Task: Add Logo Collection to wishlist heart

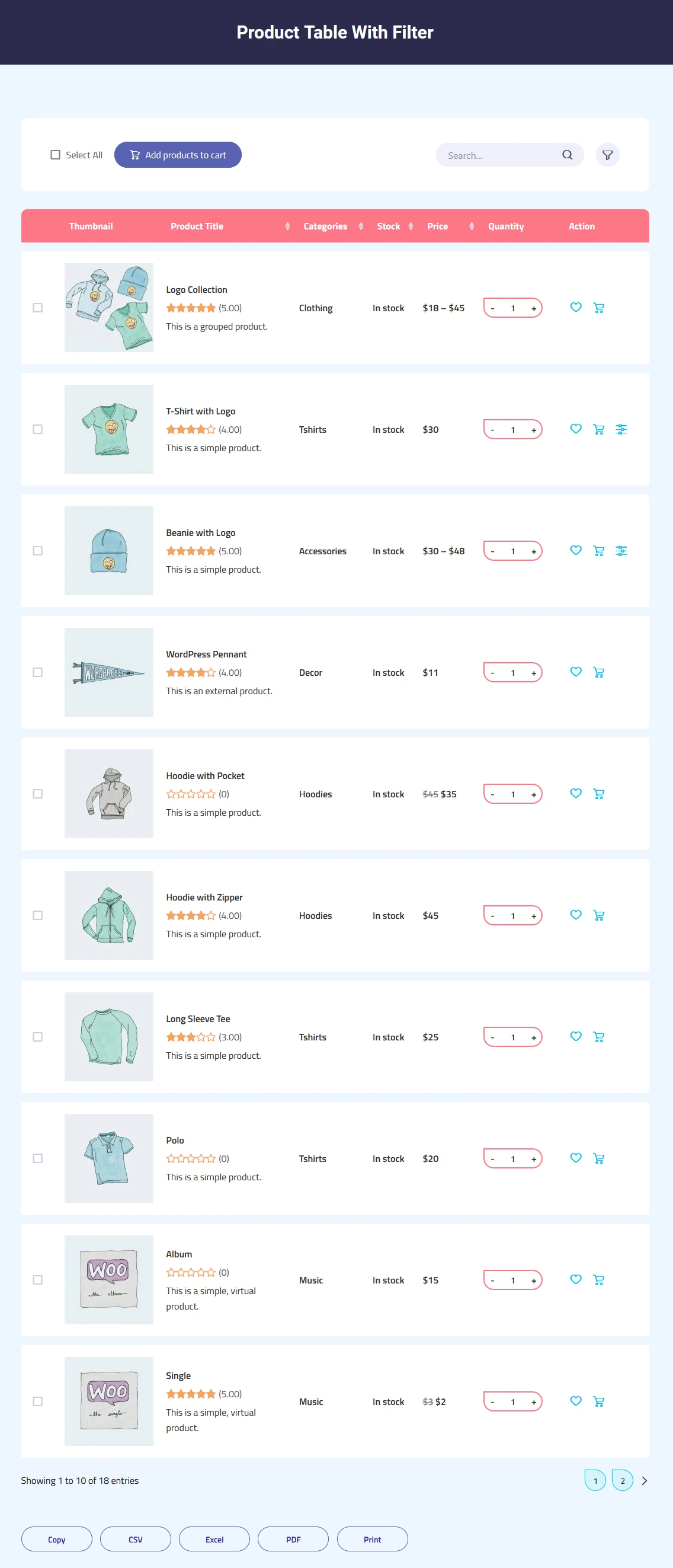Action: [576, 308]
